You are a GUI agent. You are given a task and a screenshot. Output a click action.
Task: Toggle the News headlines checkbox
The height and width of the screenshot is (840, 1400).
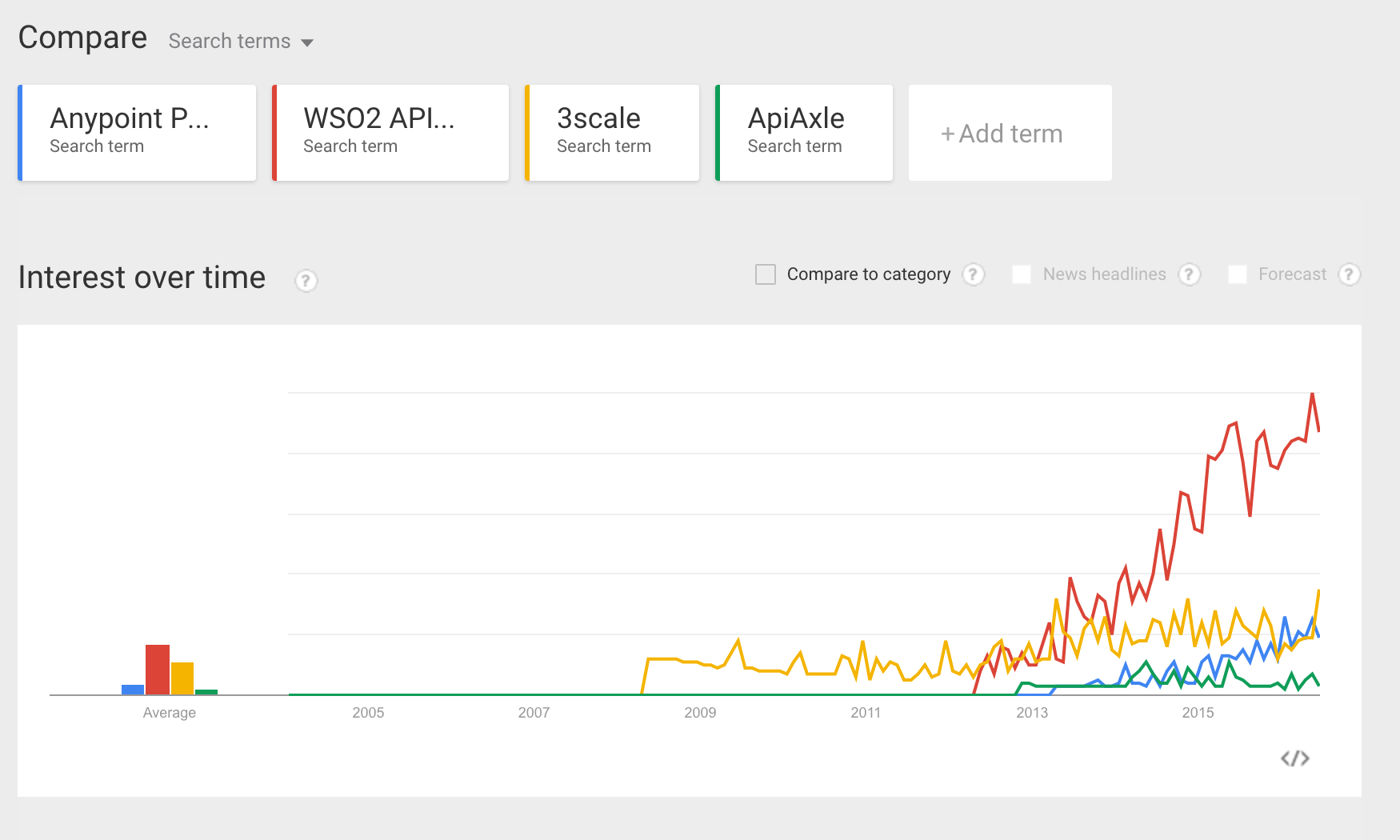click(x=1022, y=274)
